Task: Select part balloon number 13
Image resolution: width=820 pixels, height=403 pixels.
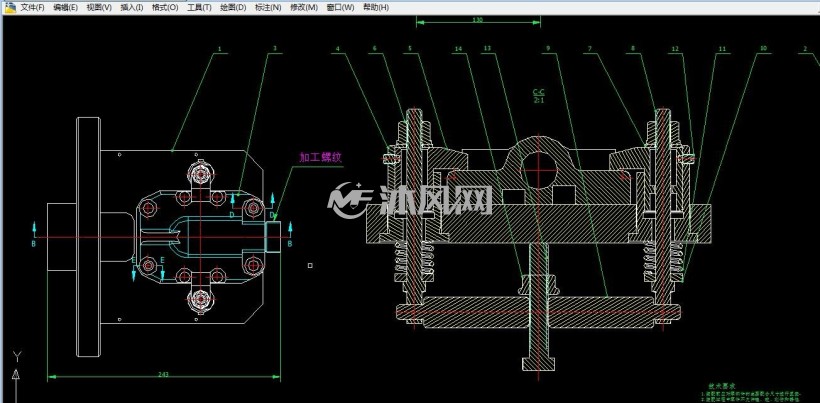Action: coord(487,49)
